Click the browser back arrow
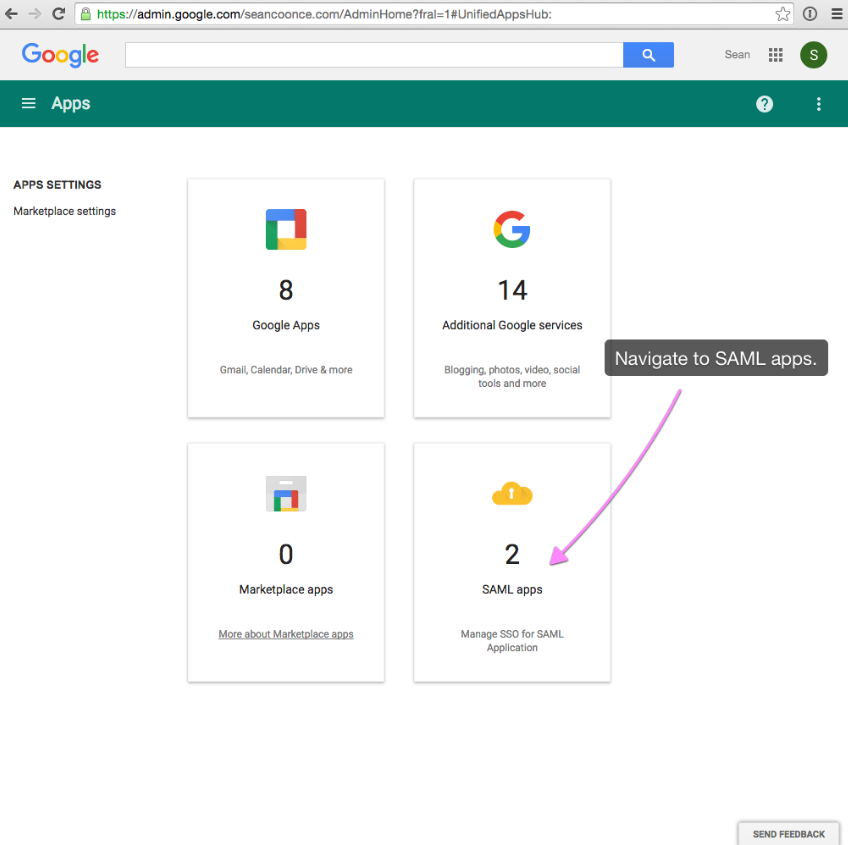Viewport: 848px width, 845px height. point(11,14)
